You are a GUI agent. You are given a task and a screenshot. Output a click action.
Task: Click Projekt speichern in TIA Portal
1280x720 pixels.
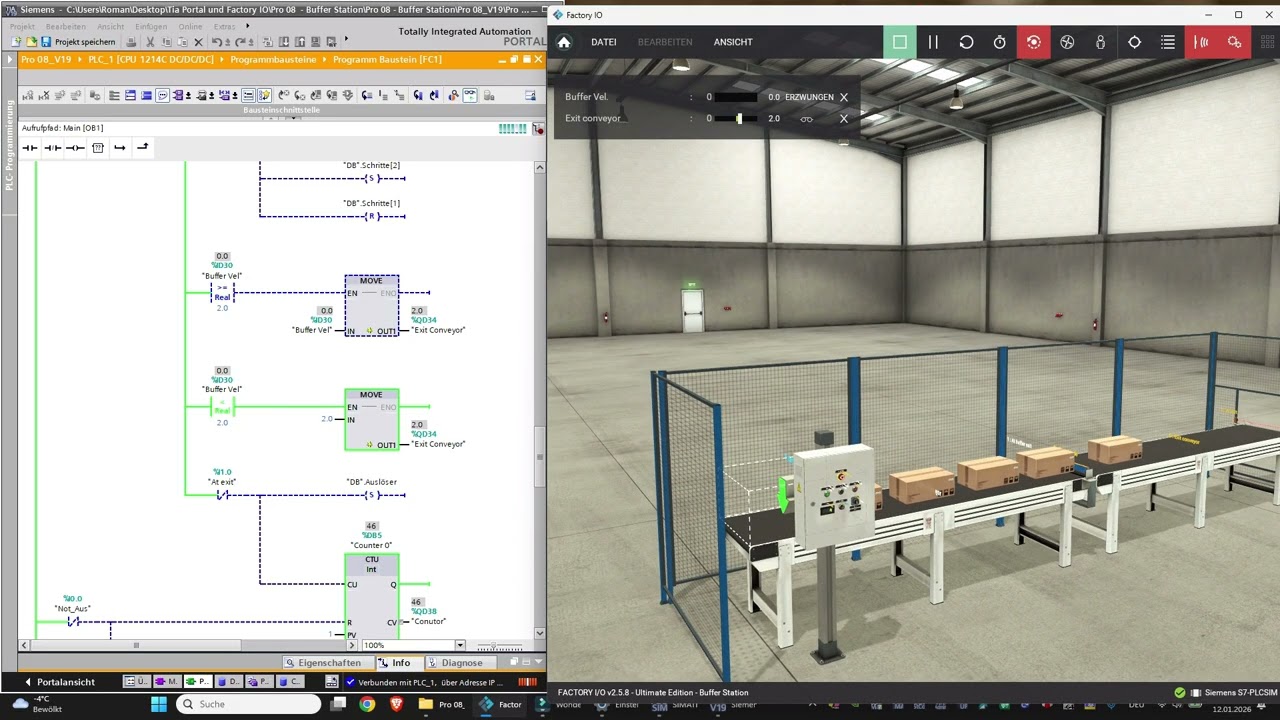(78, 42)
